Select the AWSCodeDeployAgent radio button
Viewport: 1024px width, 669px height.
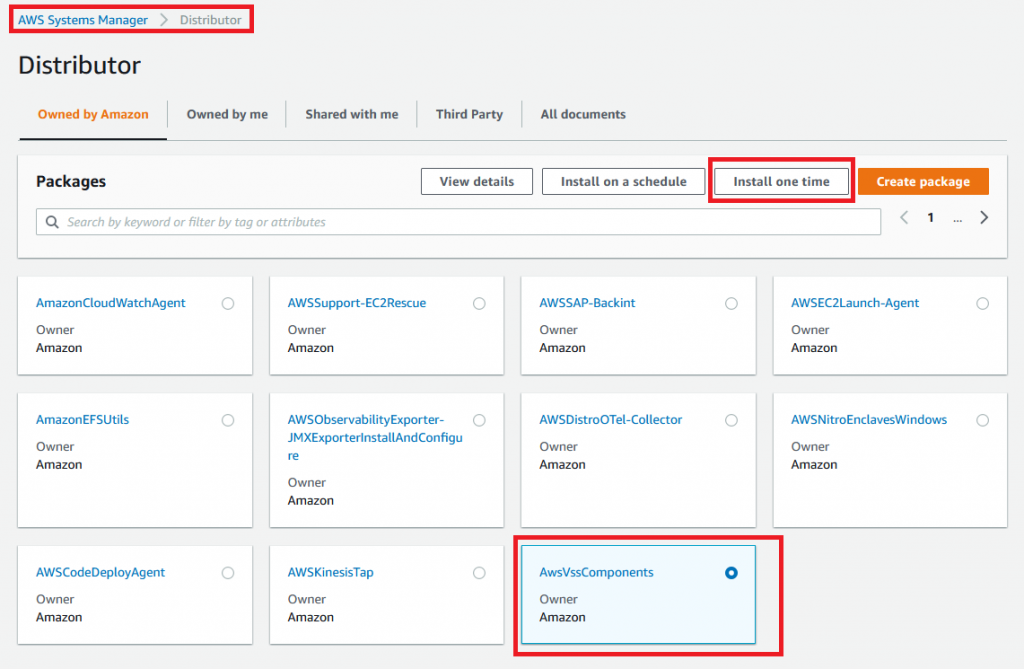(227, 573)
